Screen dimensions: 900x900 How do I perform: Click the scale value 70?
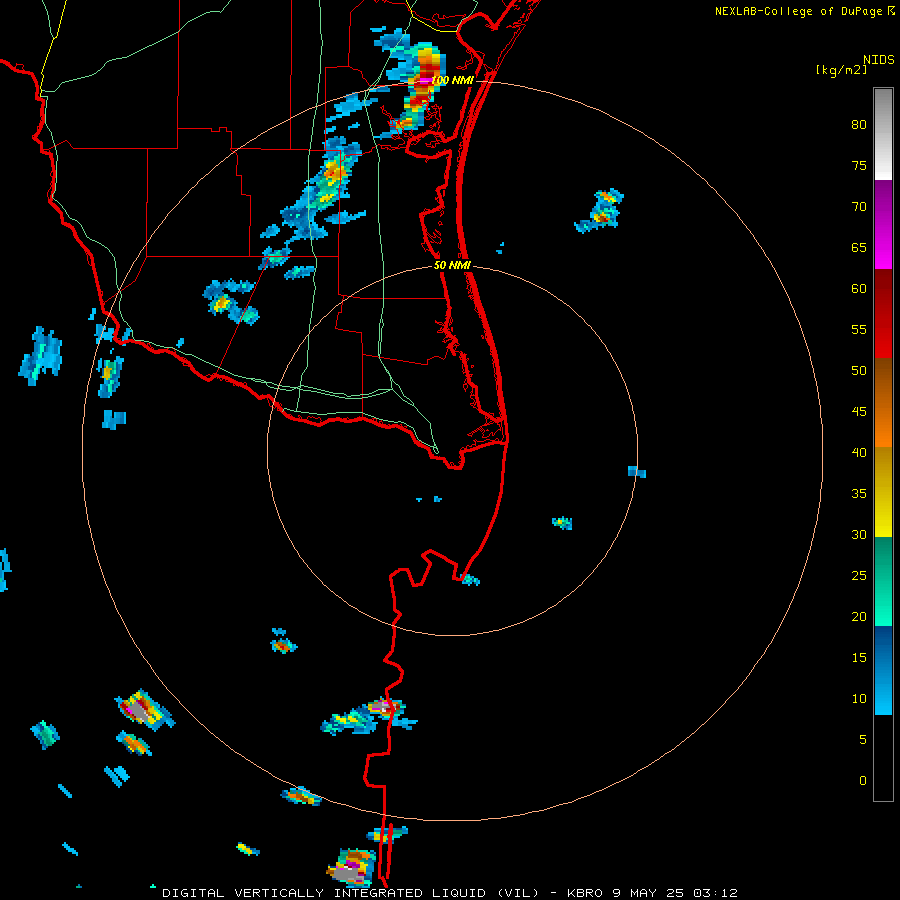coord(859,207)
